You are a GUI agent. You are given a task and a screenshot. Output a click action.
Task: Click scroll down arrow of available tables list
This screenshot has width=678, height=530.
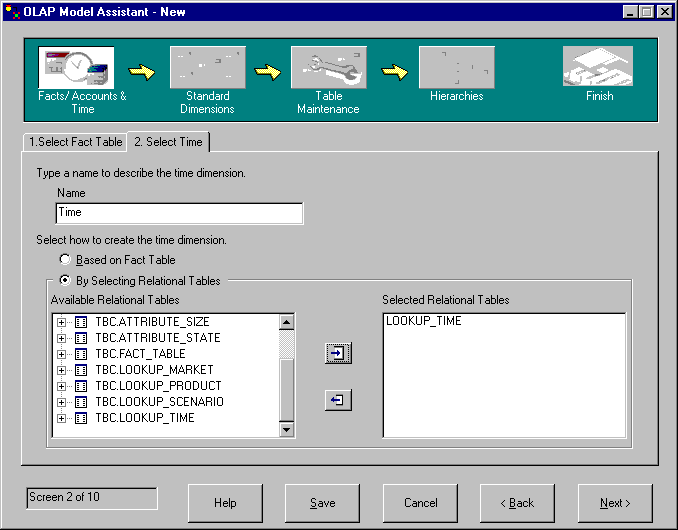click(287, 429)
